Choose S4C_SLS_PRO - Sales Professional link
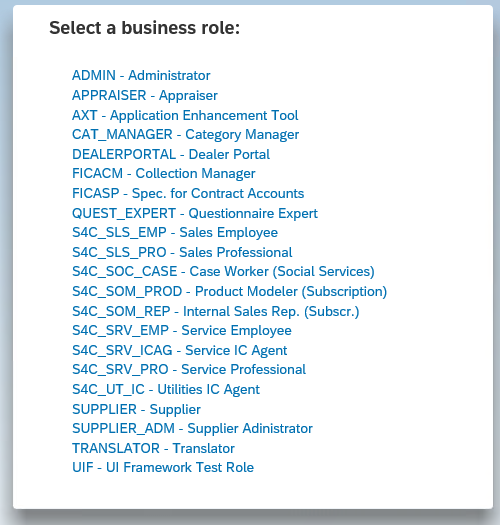500x525 pixels. [x=182, y=252]
